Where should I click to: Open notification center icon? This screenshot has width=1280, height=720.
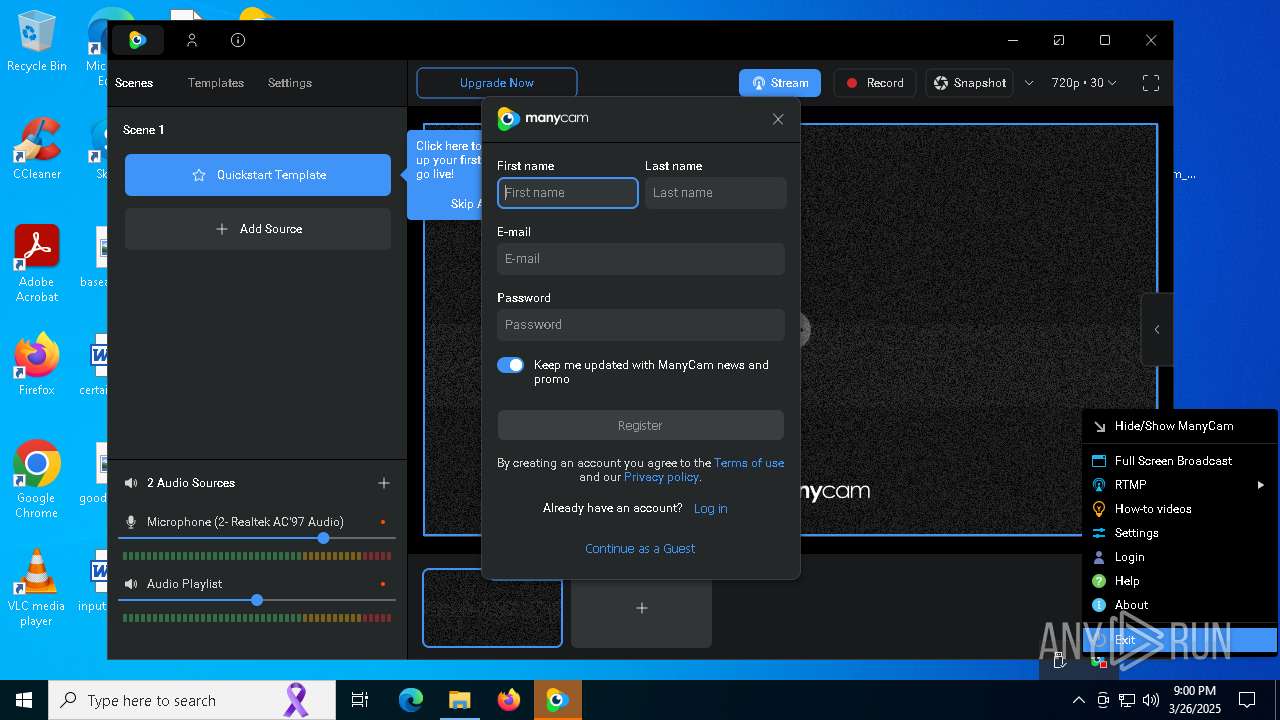(x=1247, y=700)
